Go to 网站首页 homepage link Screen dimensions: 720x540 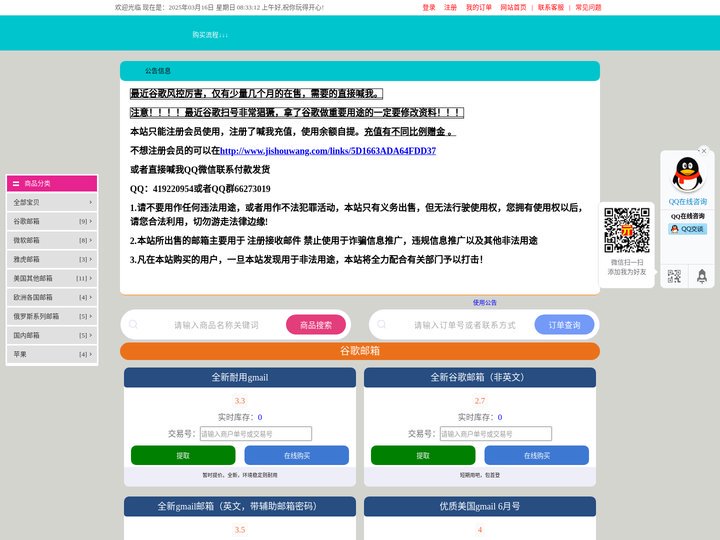coord(513,7)
